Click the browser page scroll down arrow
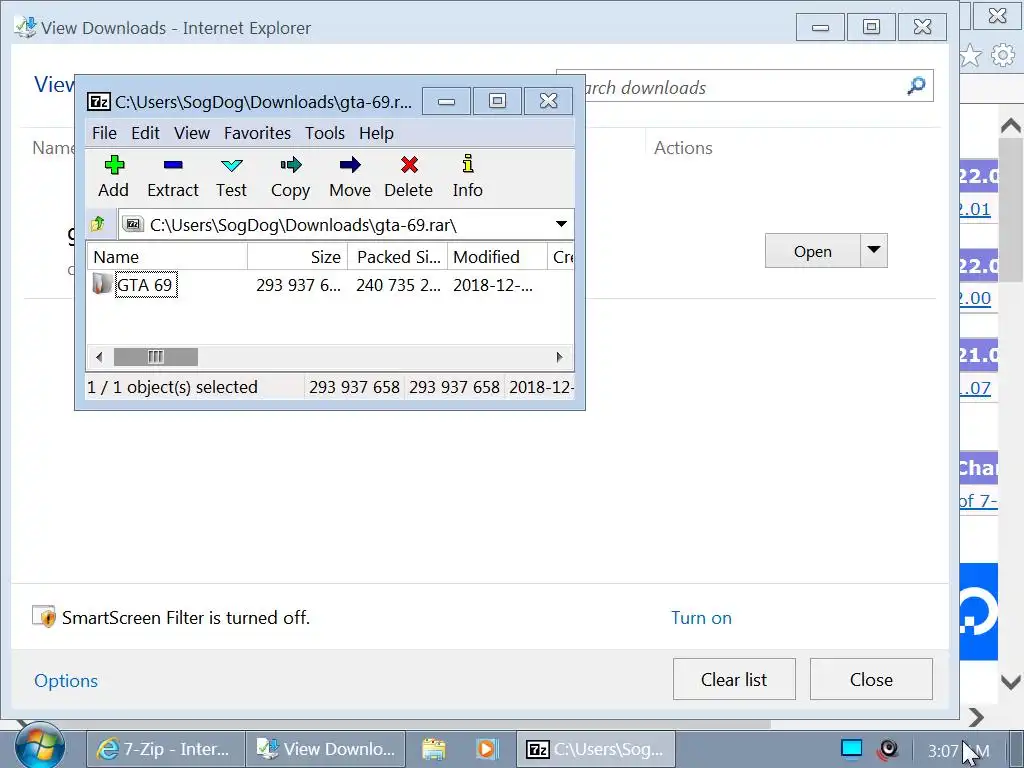 [x=1010, y=682]
